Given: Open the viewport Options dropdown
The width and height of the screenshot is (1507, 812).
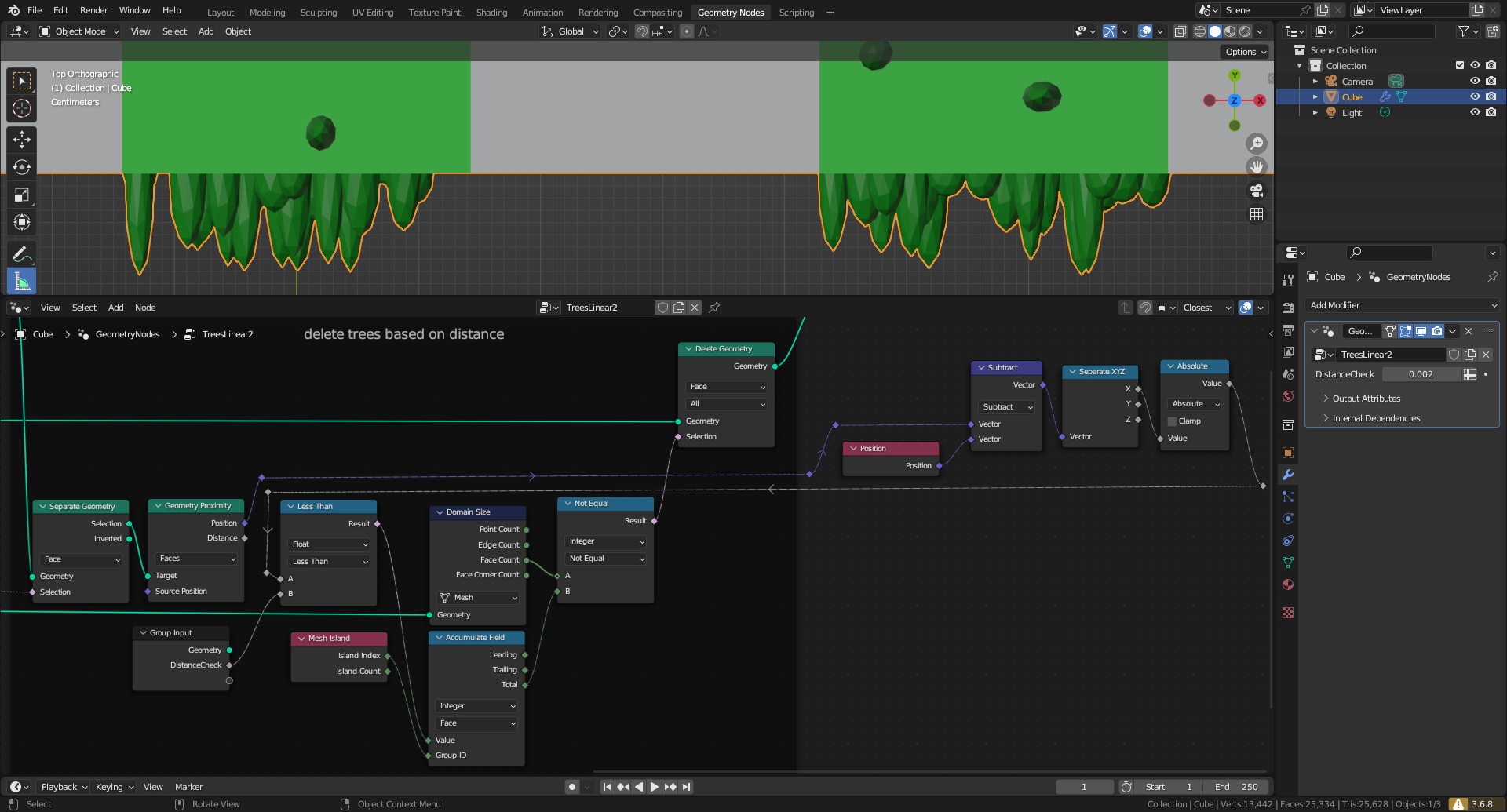Looking at the screenshot, I should 1246,52.
